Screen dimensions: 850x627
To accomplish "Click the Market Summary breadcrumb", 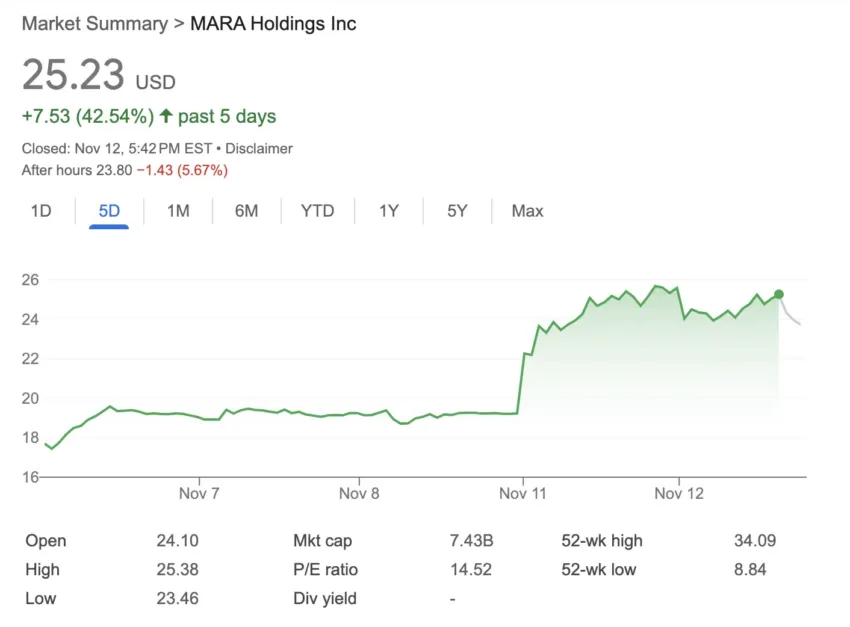I will click(x=95, y=24).
